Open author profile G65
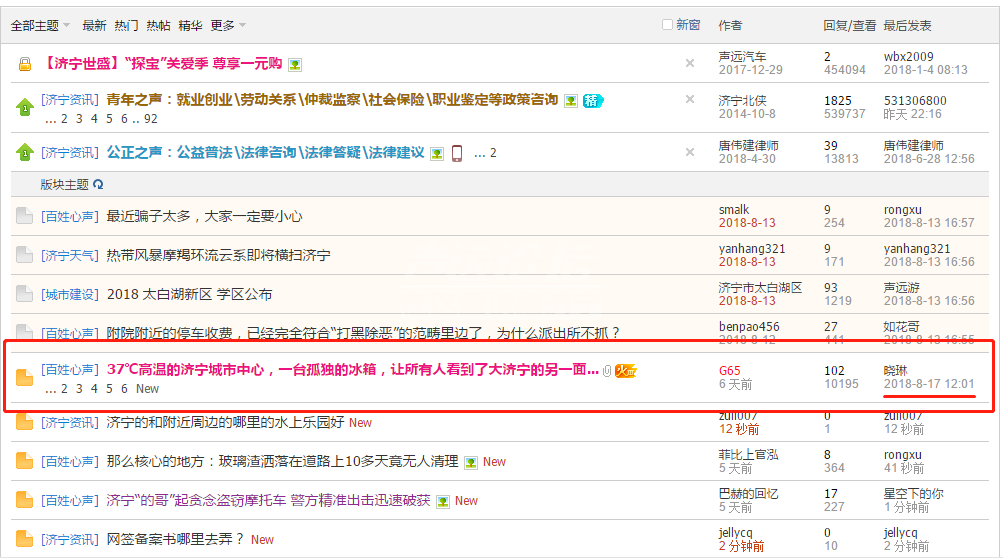The width and height of the screenshot is (1003, 558). [x=729, y=371]
